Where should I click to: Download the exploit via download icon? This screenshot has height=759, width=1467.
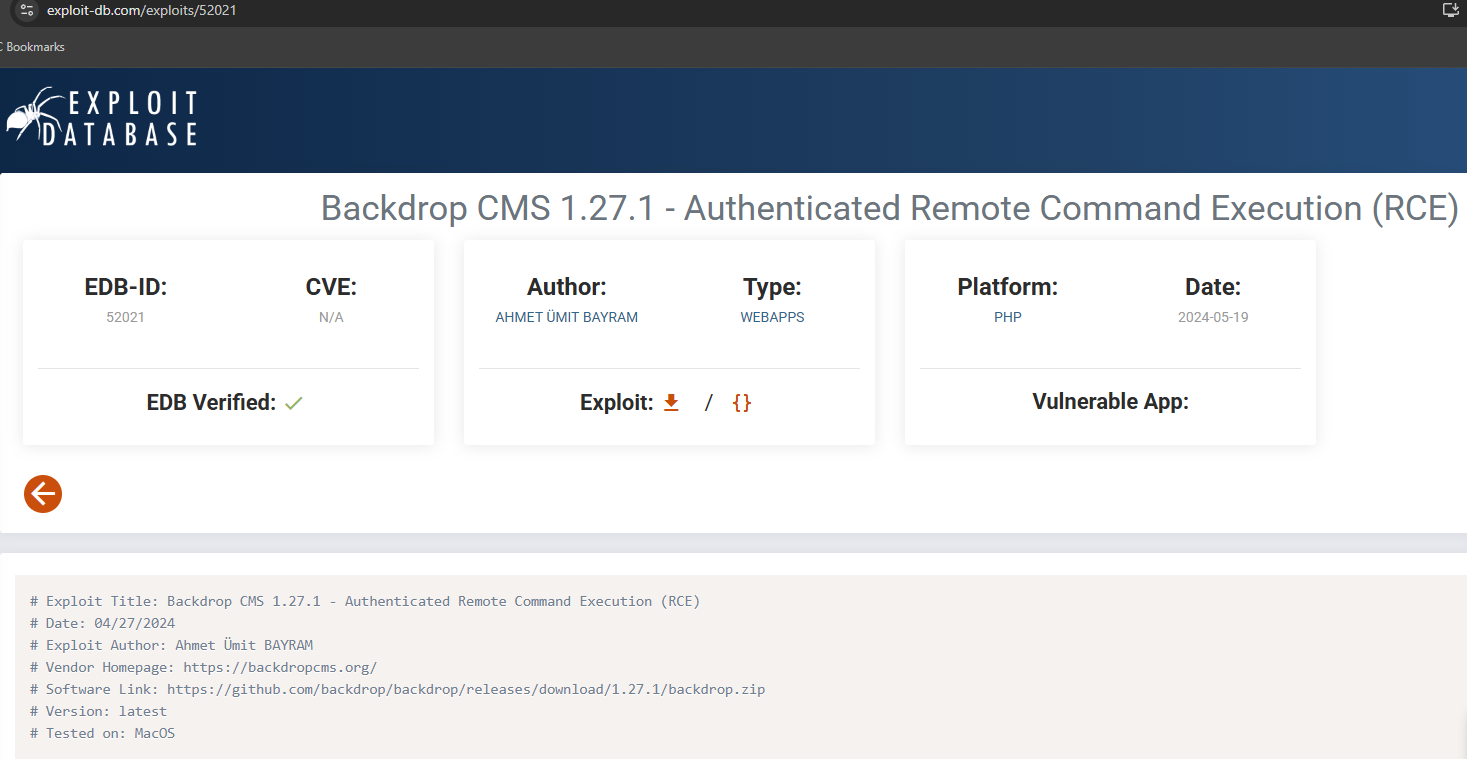671,402
